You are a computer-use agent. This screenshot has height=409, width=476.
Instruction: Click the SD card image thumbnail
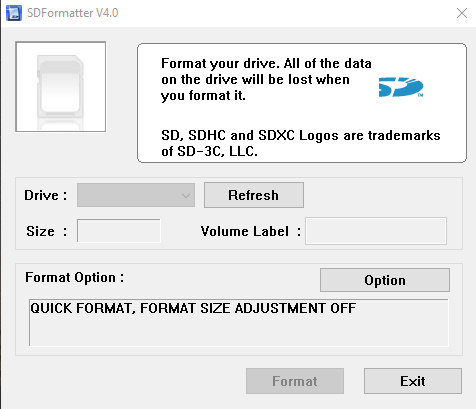(61, 87)
